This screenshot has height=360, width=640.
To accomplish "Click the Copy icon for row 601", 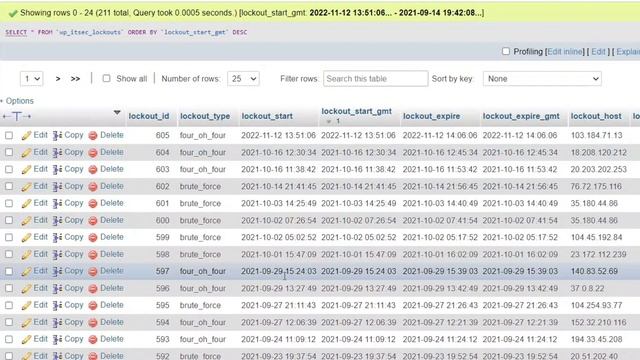I will click(x=57, y=204).
